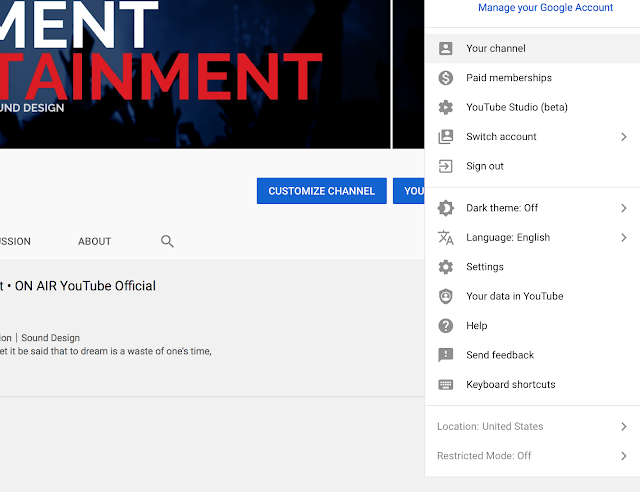This screenshot has height=492, width=640.
Task: Click the Help question mark icon
Action: [445, 326]
